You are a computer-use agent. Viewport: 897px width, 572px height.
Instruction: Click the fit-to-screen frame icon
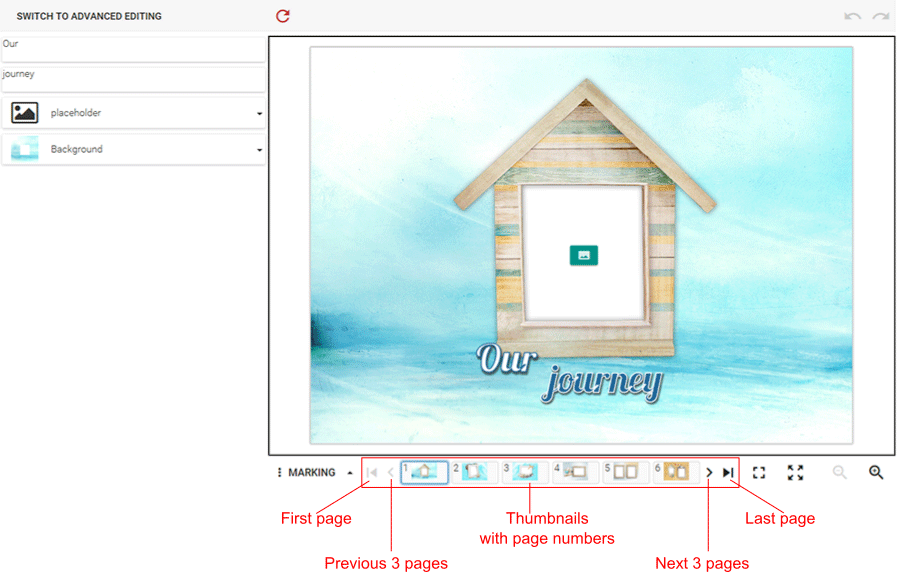759,472
